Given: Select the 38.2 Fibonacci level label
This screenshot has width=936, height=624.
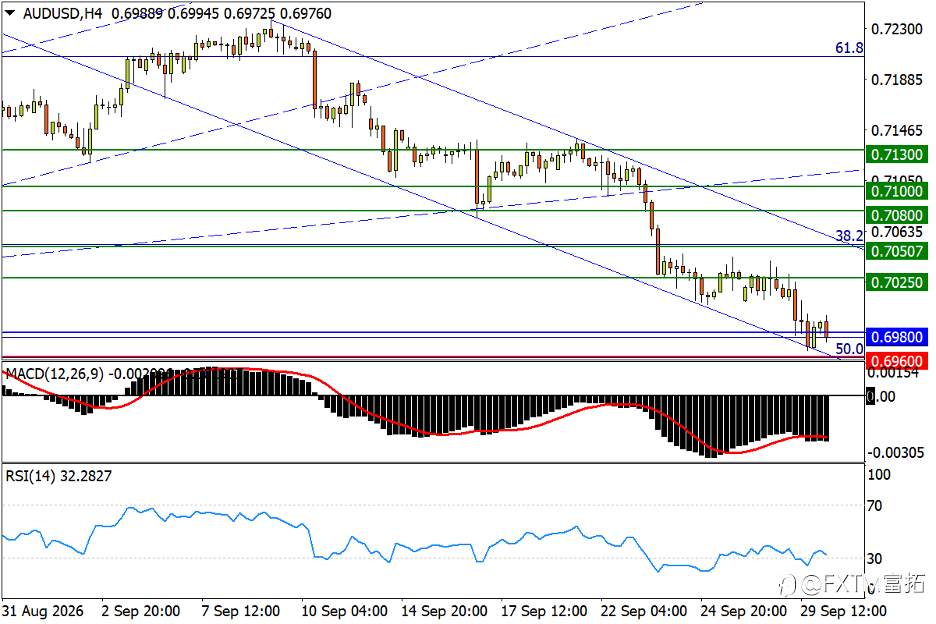Looking at the screenshot, I should 849,236.
